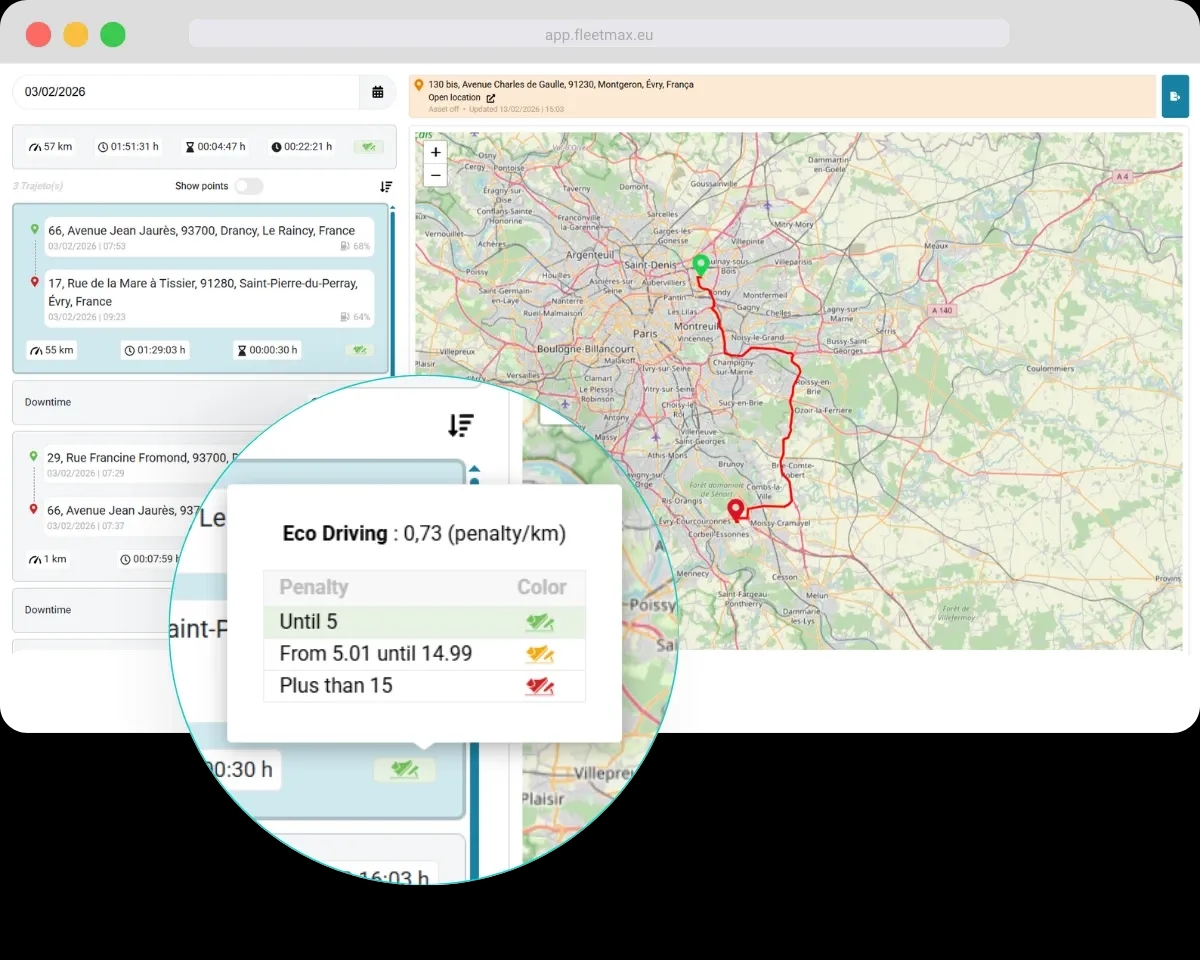Click red pin beside Rue de la Mare à Tissier
The height and width of the screenshot is (960, 1200).
click(34, 282)
